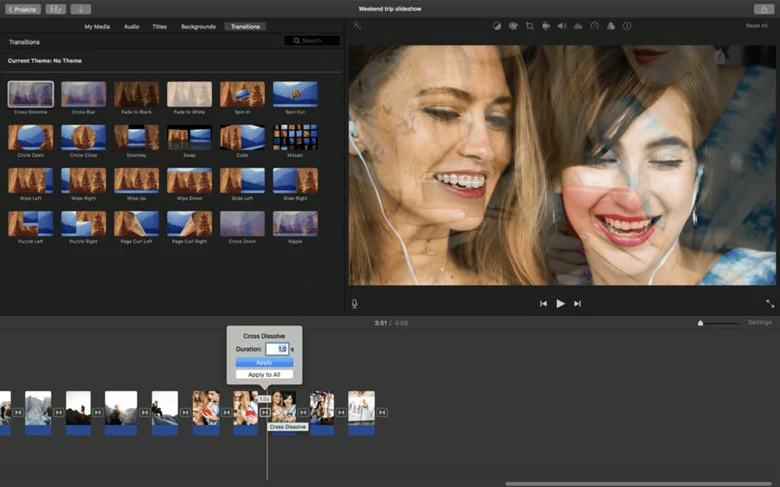Open the color correction palette tool
780x487 pixels.
[x=513, y=26]
